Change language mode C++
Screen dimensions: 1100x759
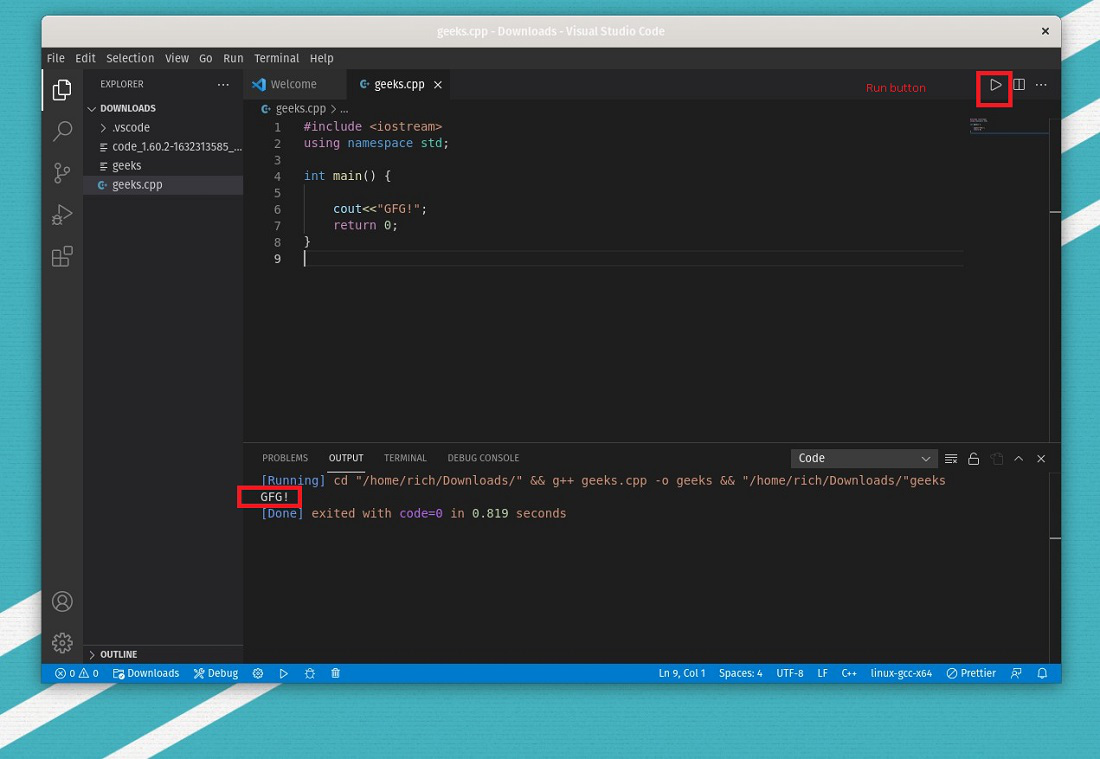pyautogui.click(x=849, y=673)
